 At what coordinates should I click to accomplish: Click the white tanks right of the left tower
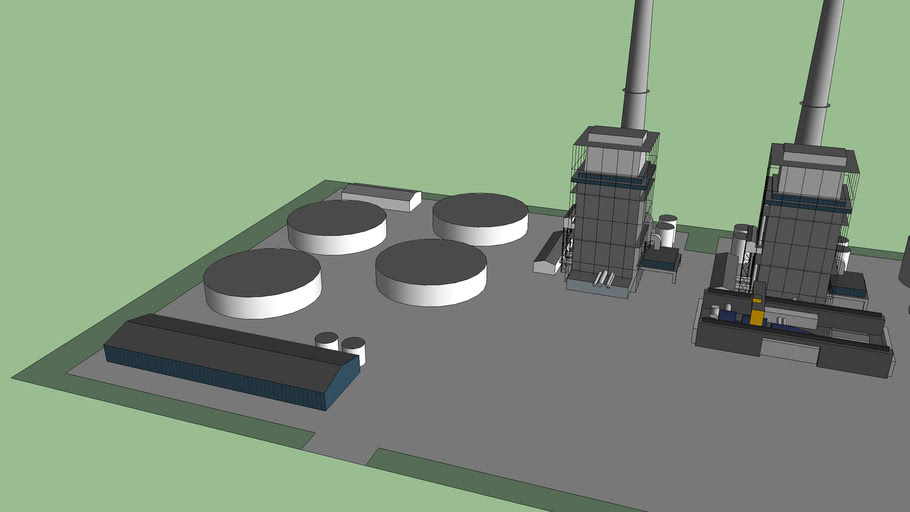click(x=666, y=232)
